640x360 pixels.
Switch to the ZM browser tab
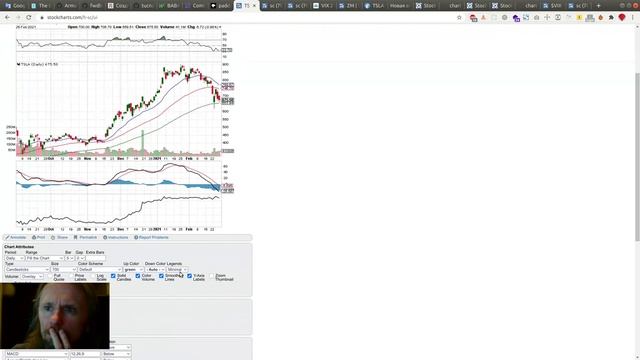(x=349, y=6)
